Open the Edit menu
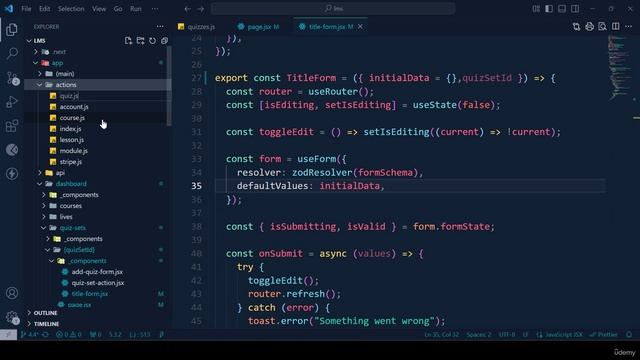640x360 pixels. [44, 9]
